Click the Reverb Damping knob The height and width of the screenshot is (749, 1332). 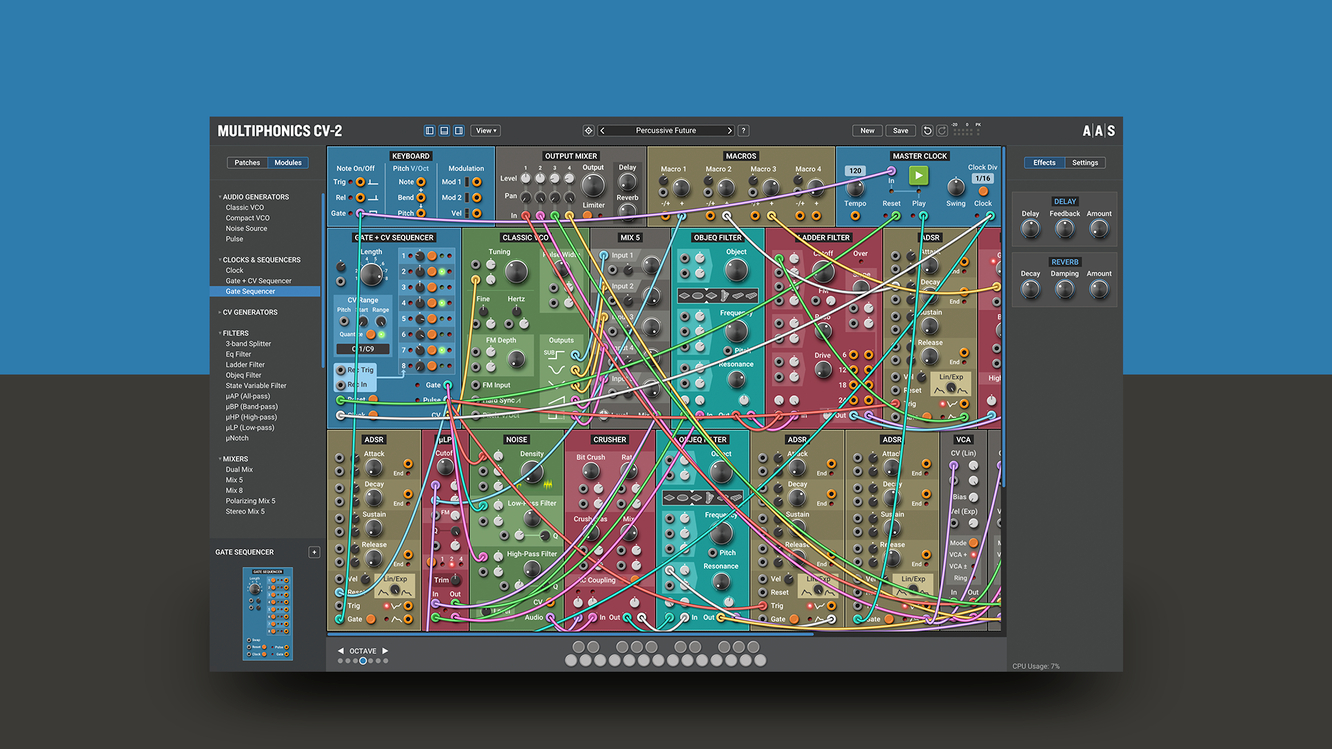click(1065, 290)
